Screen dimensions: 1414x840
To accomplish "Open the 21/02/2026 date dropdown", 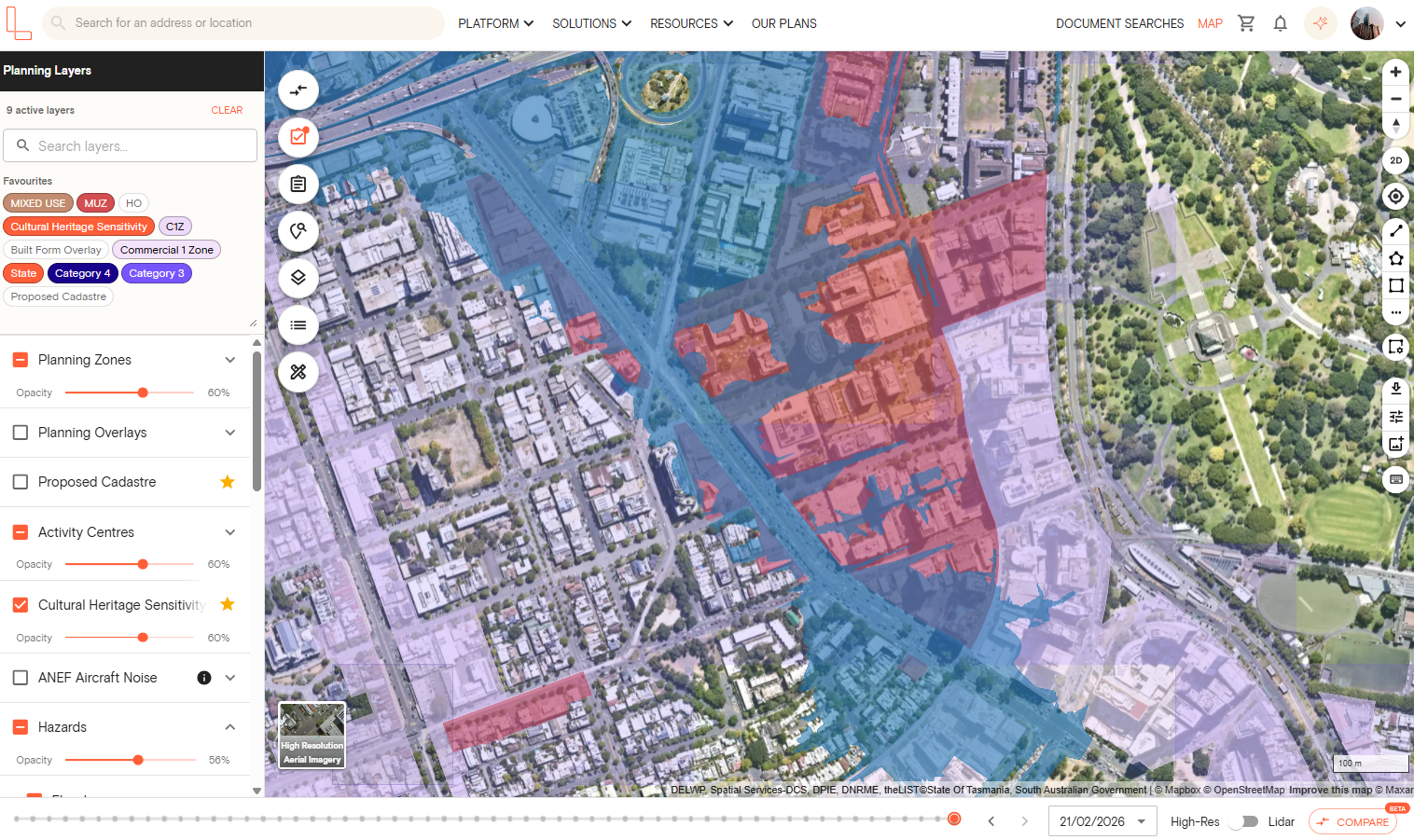I will click(1102, 821).
